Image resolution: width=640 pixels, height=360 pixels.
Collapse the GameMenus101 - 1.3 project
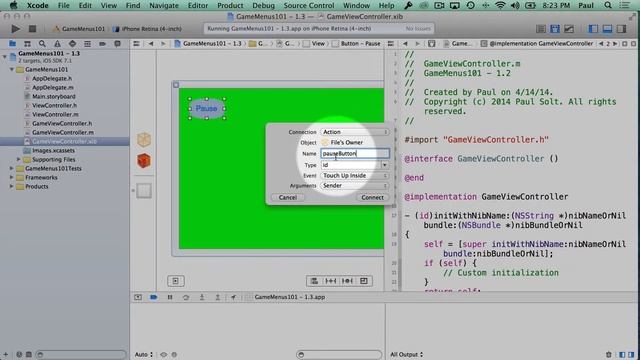point(5,56)
